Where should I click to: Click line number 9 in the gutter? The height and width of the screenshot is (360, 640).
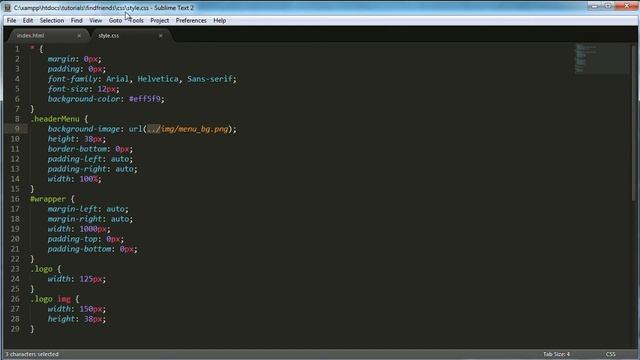17,129
